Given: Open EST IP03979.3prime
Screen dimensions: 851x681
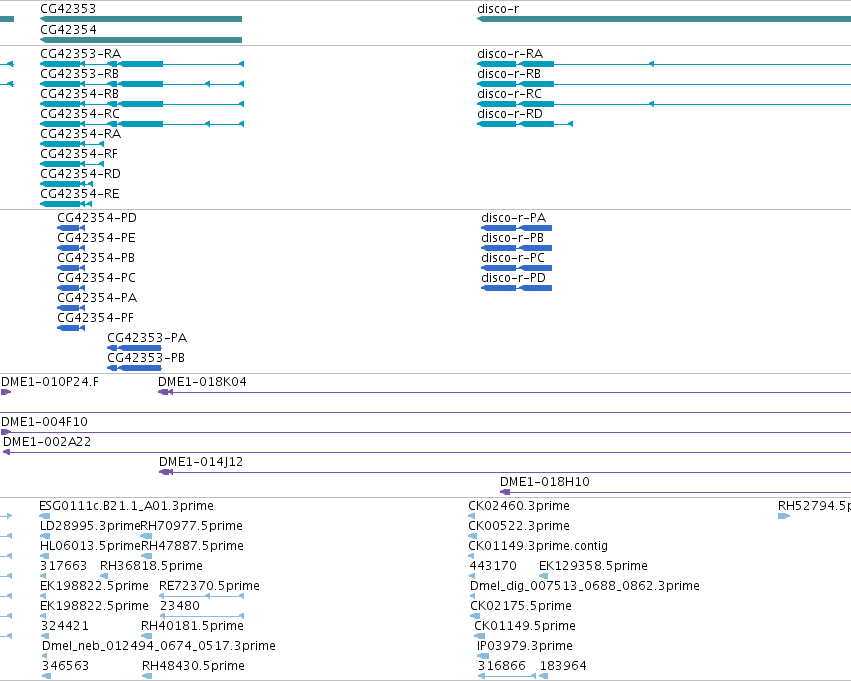Looking at the screenshot, I should [x=482, y=656].
